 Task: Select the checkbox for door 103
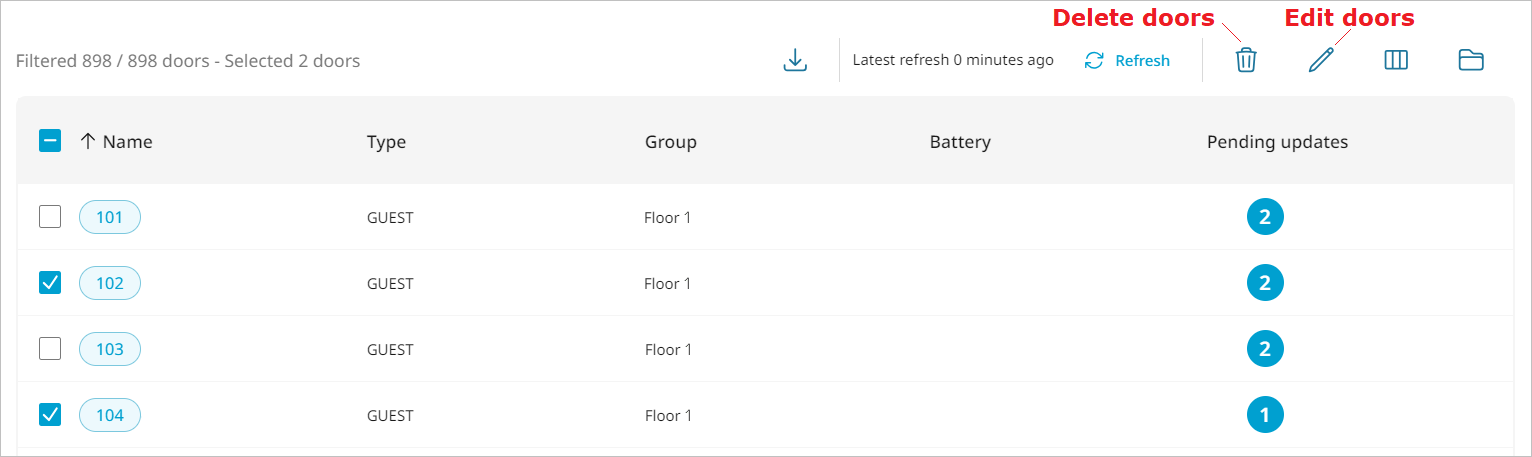tap(50, 349)
